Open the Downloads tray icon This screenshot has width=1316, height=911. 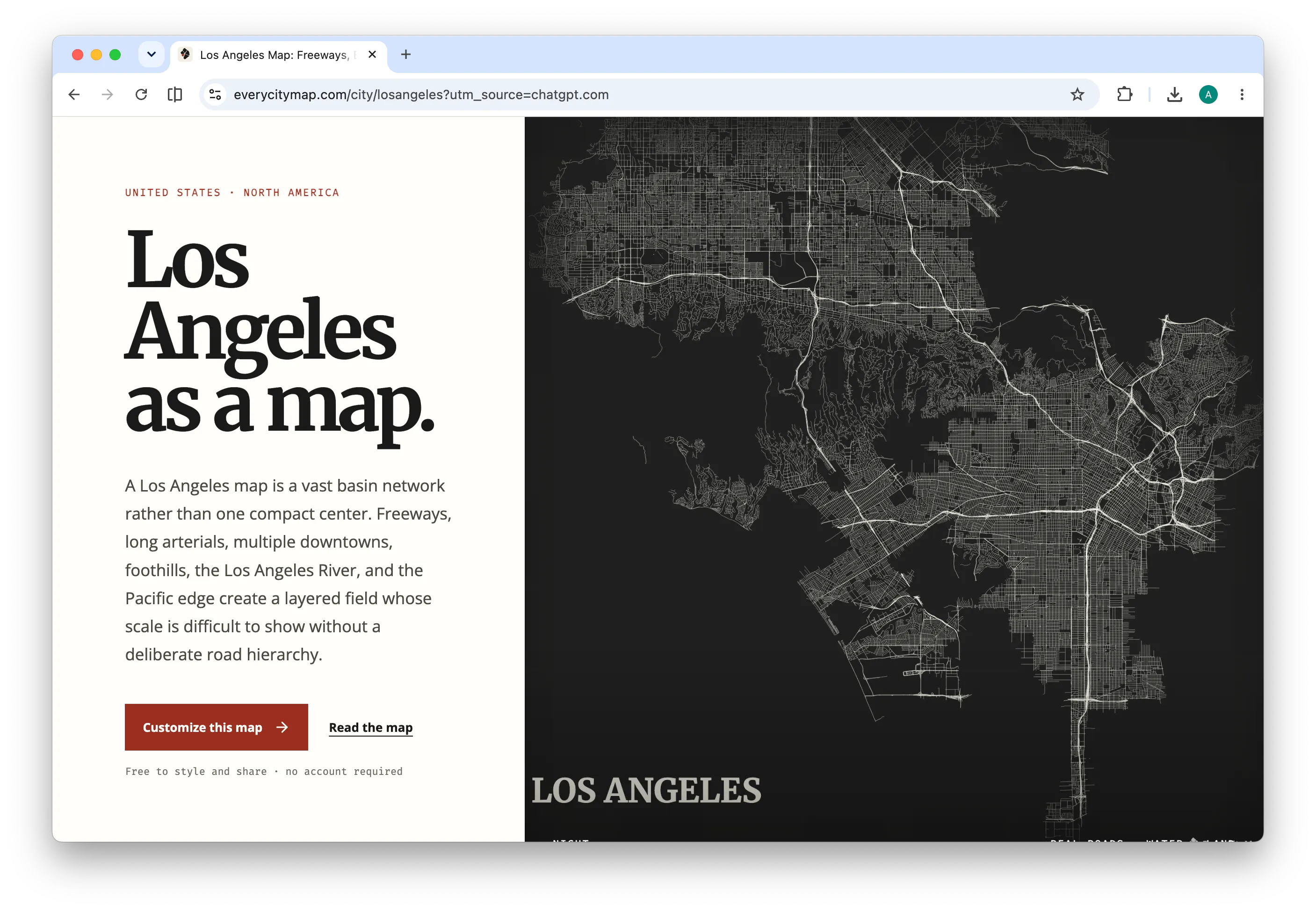coord(1174,95)
